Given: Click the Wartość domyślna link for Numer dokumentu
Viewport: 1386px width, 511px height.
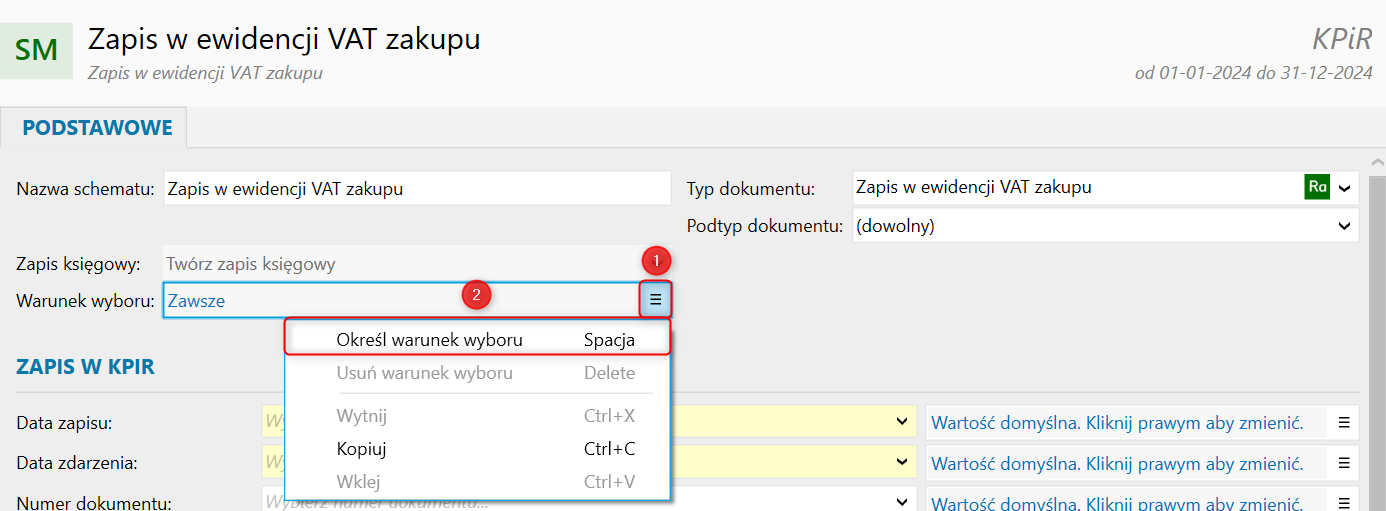Looking at the screenshot, I should coord(1117,502).
